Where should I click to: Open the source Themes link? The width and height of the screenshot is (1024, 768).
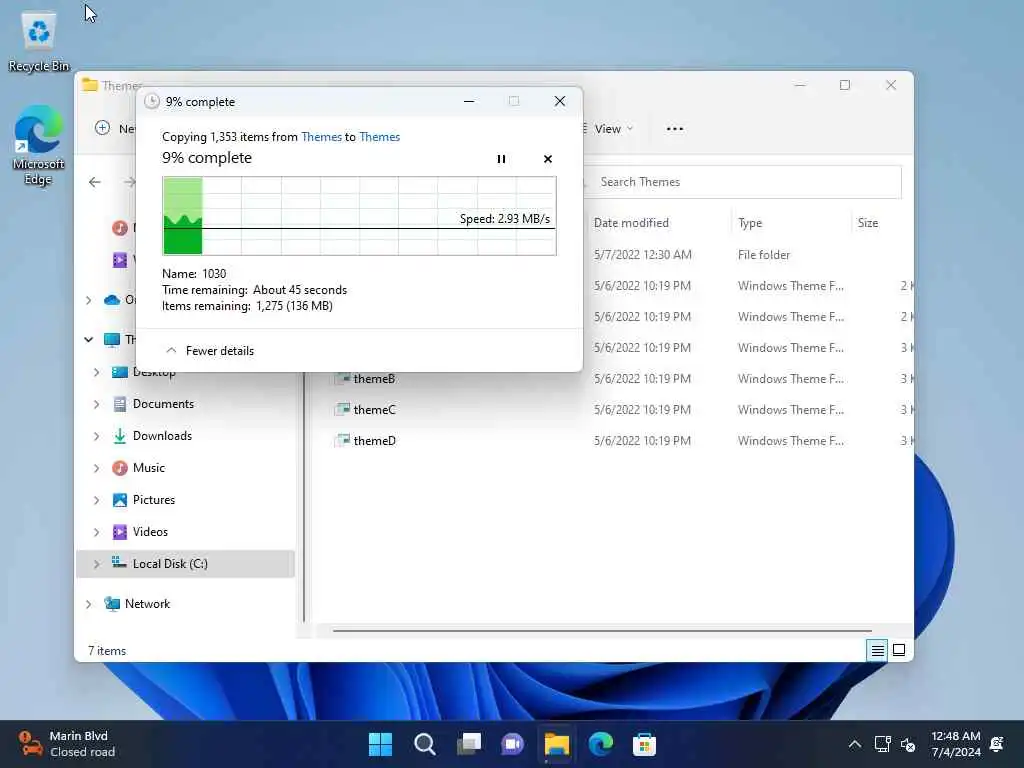pos(321,136)
